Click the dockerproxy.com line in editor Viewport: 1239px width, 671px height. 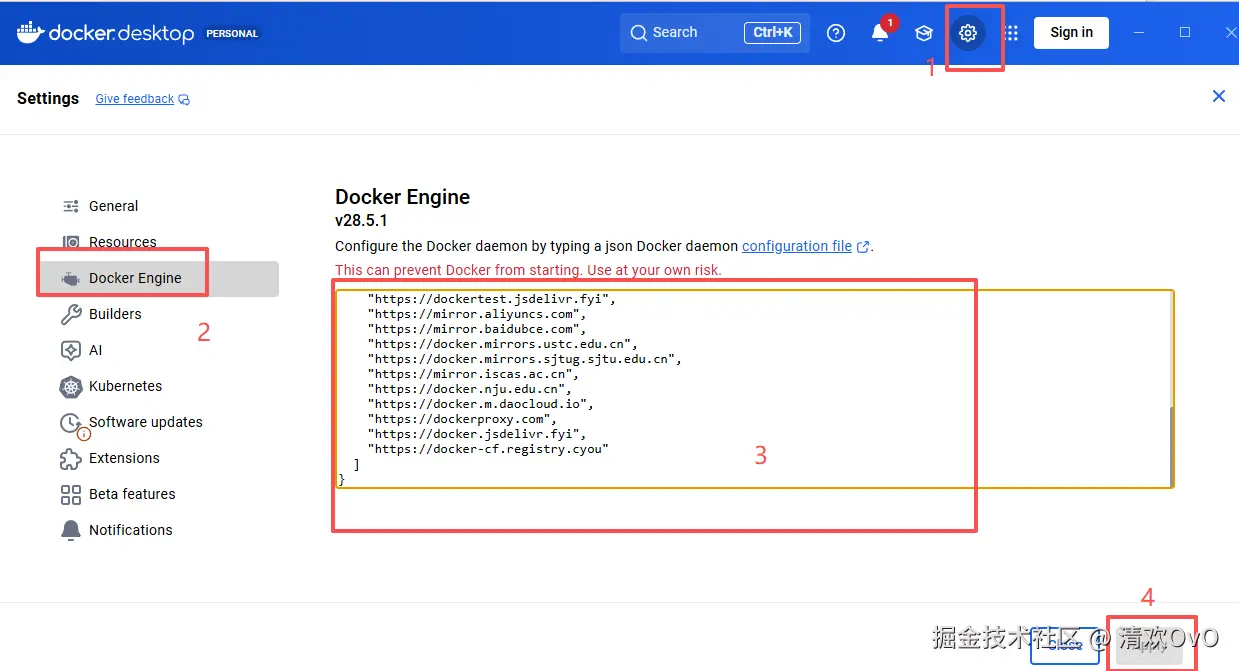pos(461,419)
